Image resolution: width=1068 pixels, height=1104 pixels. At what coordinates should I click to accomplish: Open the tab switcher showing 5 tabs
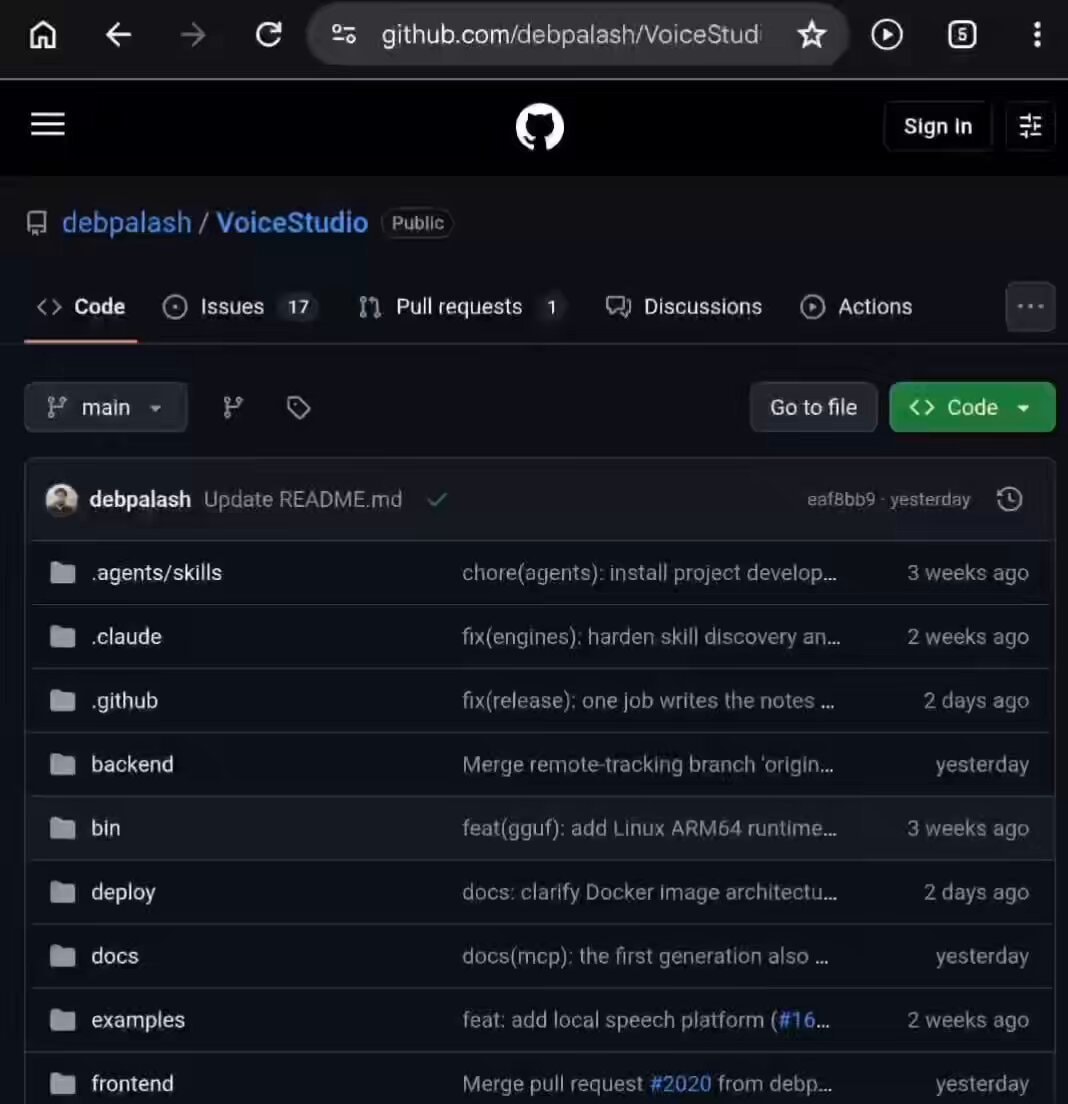click(962, 34)
